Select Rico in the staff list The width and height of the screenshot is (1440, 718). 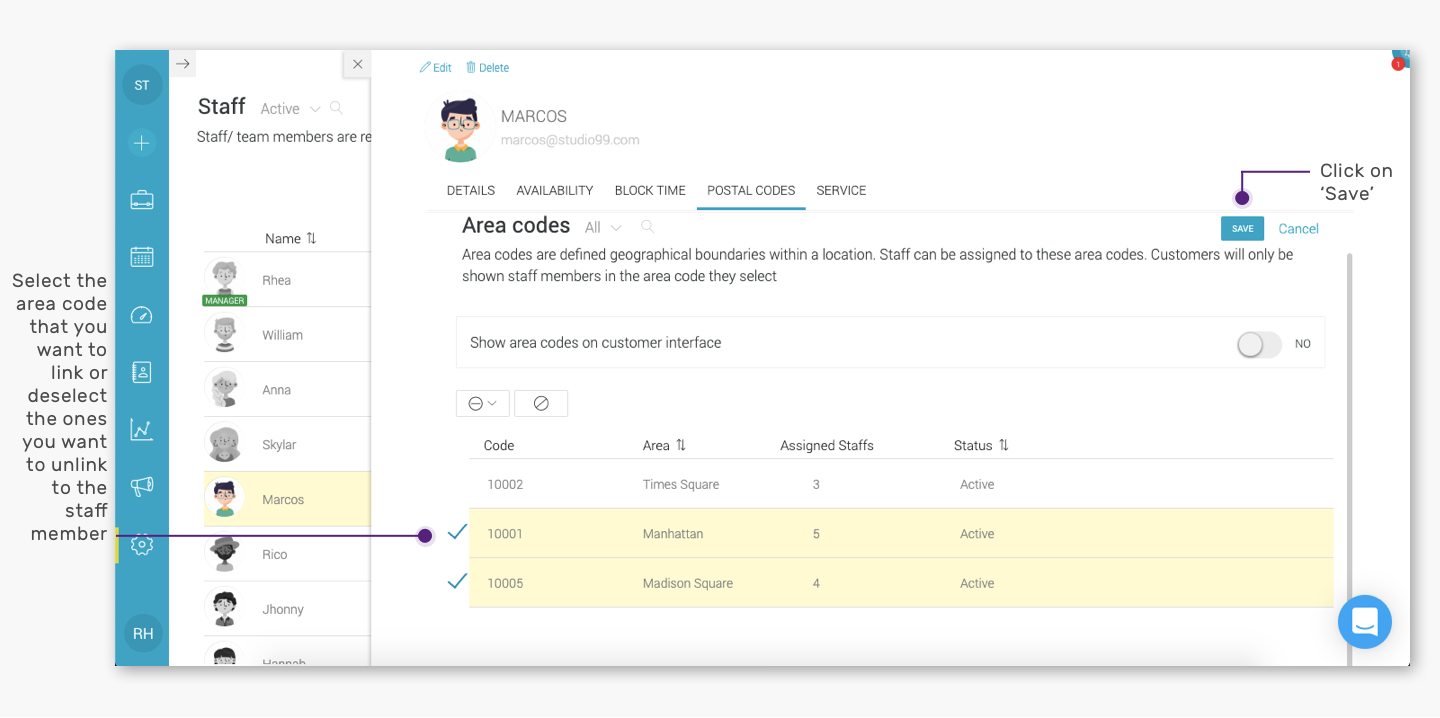point(287,555)
